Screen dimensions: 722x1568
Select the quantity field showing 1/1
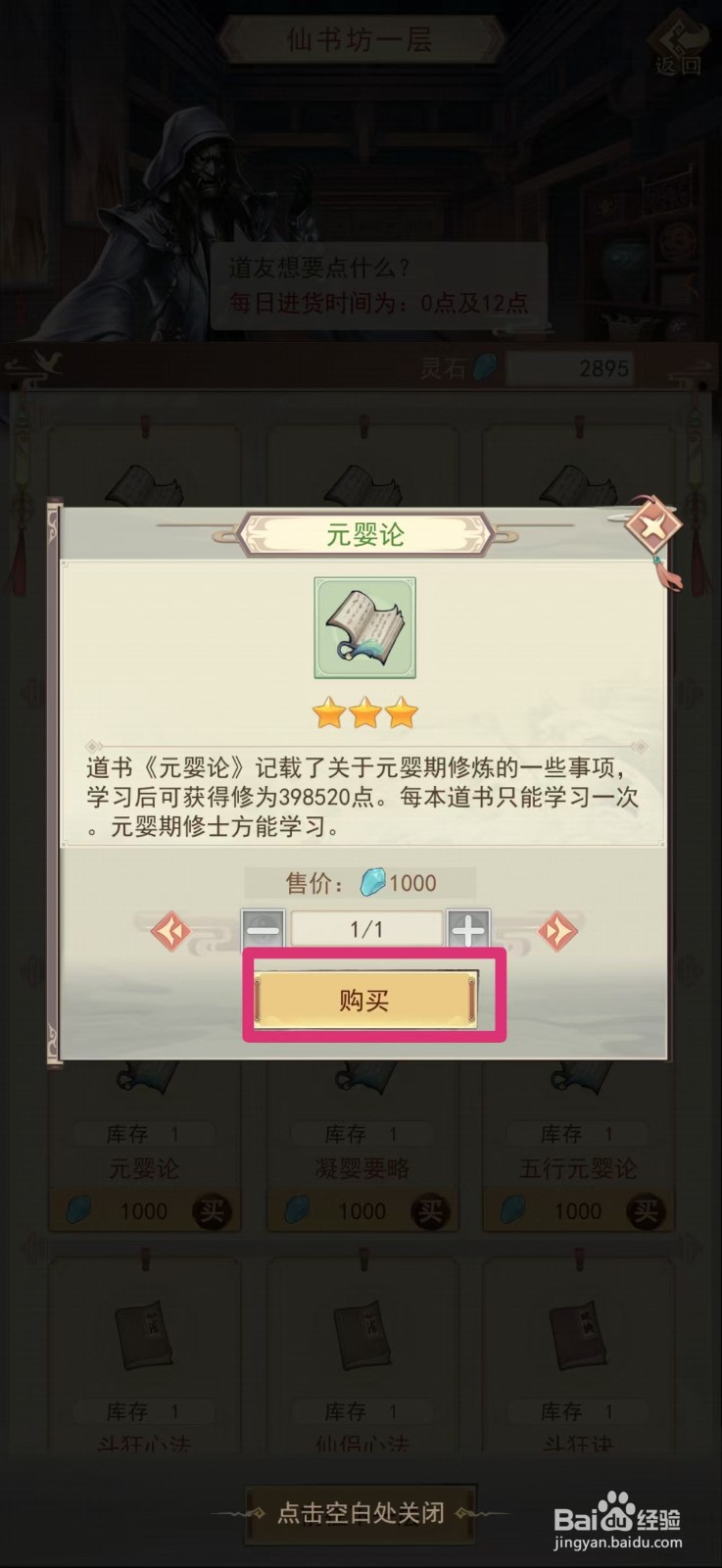tap(366, 929)
